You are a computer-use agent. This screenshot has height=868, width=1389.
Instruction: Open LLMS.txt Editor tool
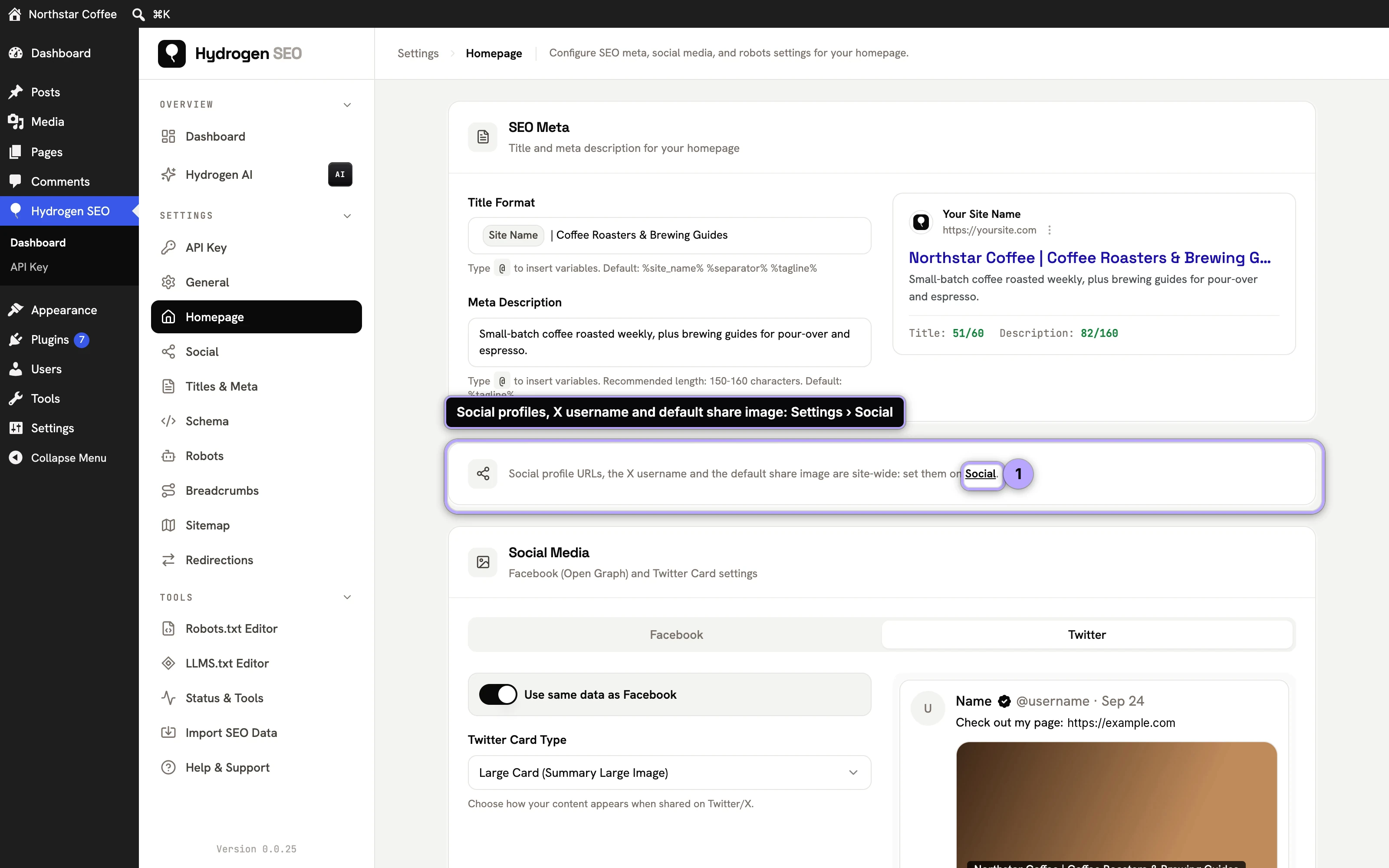tap(256, 663)
